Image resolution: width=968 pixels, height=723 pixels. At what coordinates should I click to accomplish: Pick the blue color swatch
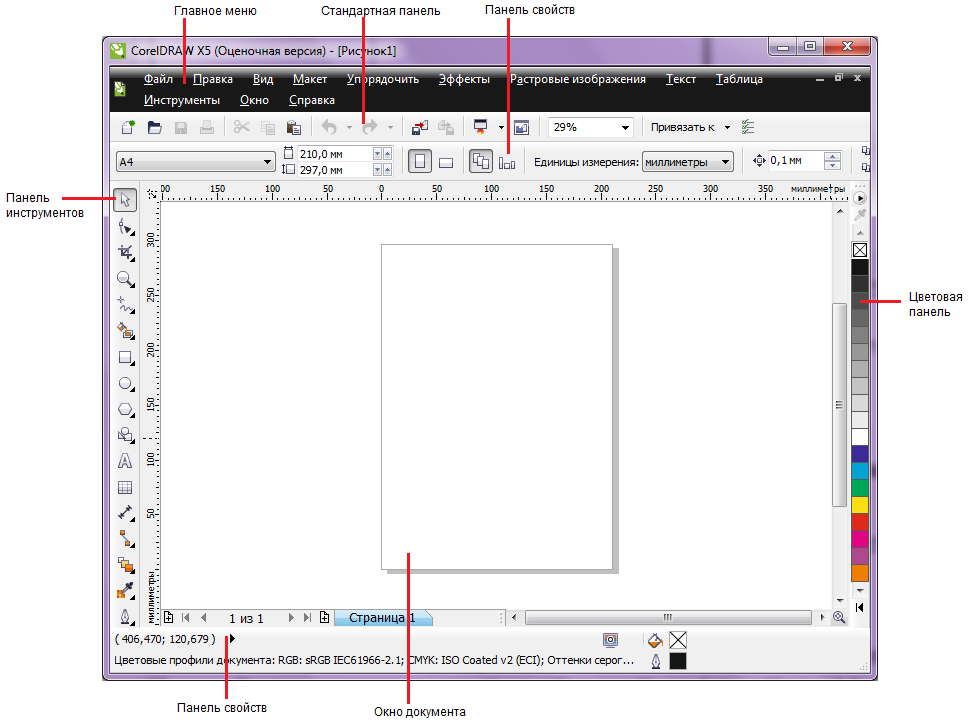pyautogui.click(x=860, y=453)
